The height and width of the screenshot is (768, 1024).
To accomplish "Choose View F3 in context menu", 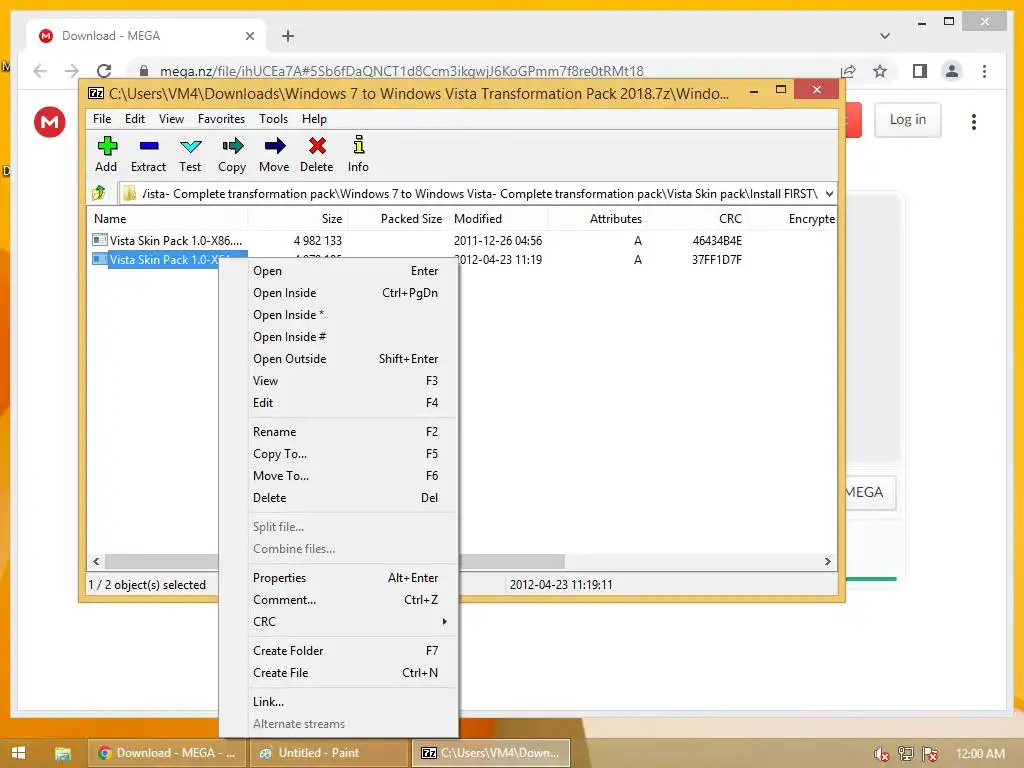I will point(347,381).
